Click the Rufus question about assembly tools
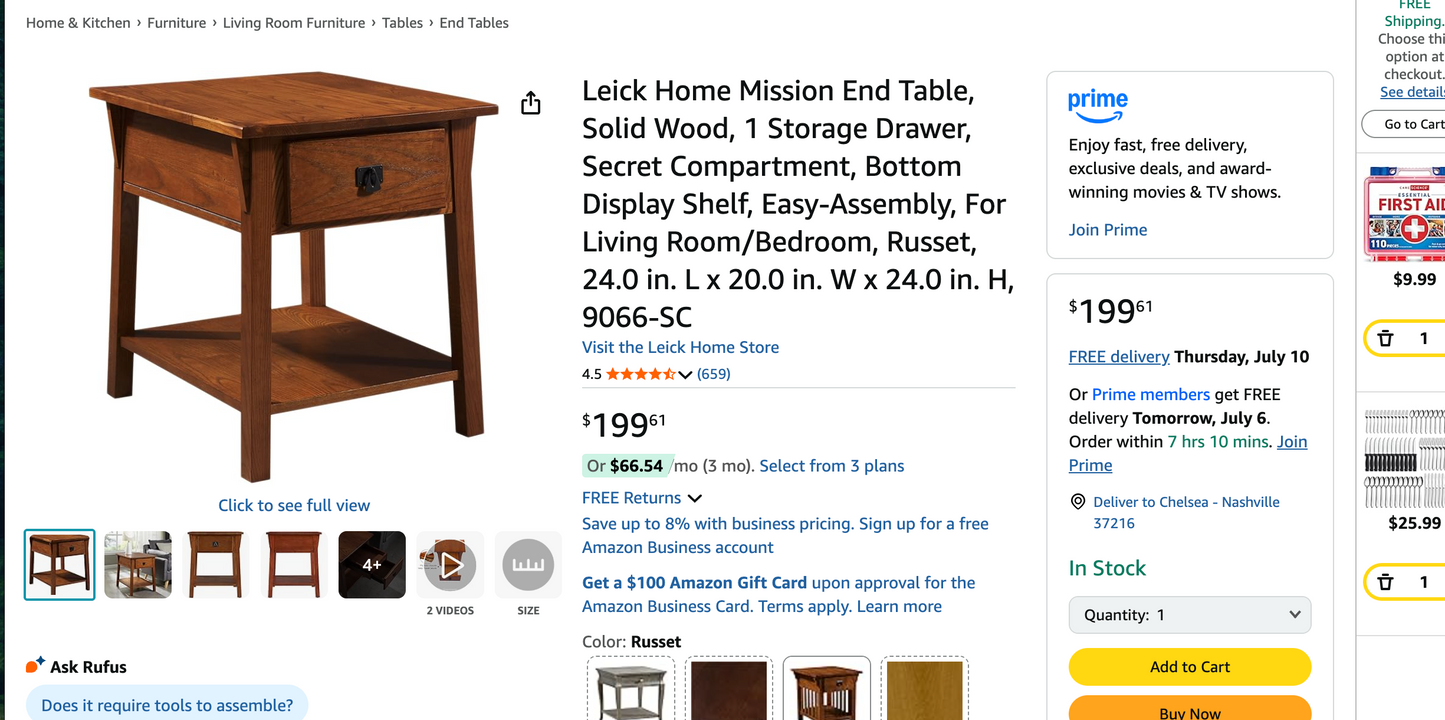This screenshot has width=1445, height=720. [167, 705]
